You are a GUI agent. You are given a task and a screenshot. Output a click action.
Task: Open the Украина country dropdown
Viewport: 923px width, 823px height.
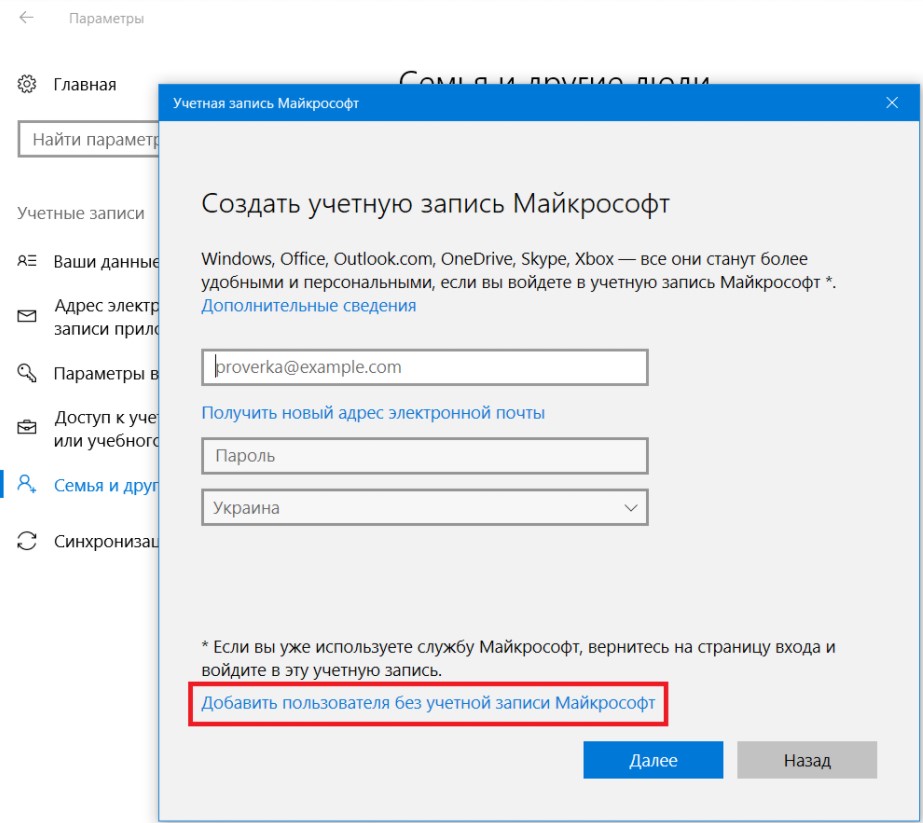tap(424, 507)
